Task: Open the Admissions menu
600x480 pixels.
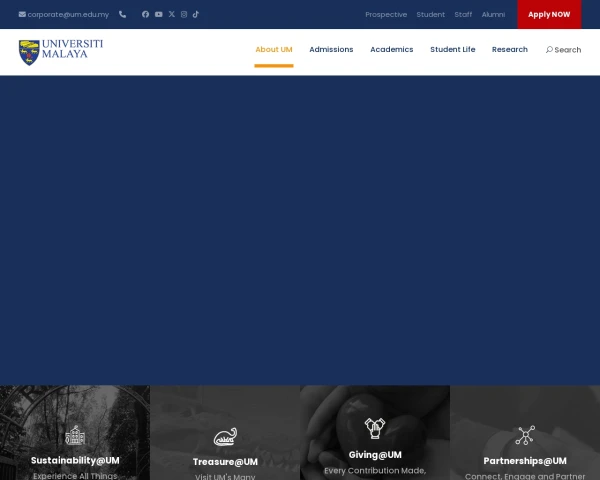Action: click(x=331, y=49)
